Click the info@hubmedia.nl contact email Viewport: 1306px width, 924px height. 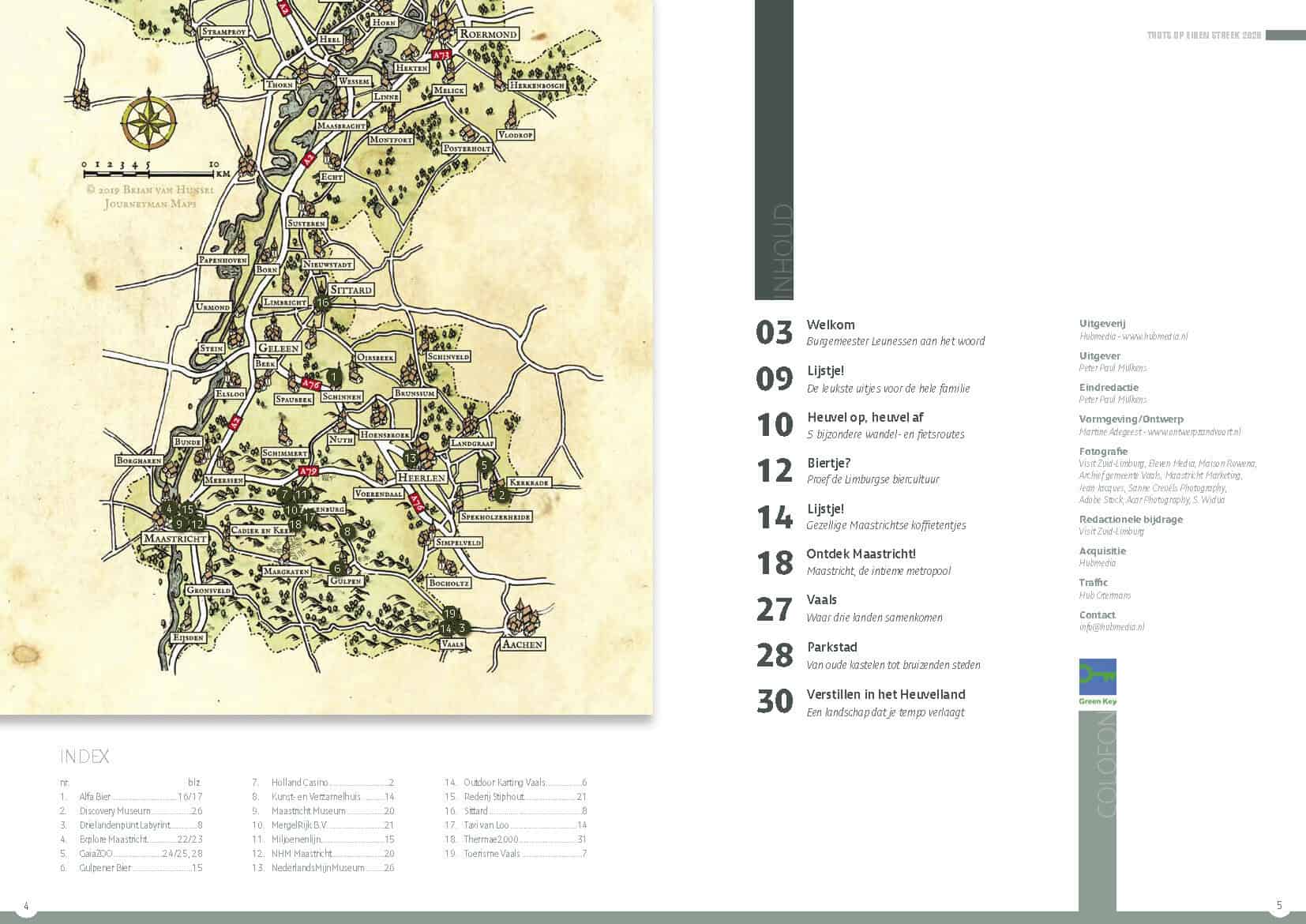1111,627
